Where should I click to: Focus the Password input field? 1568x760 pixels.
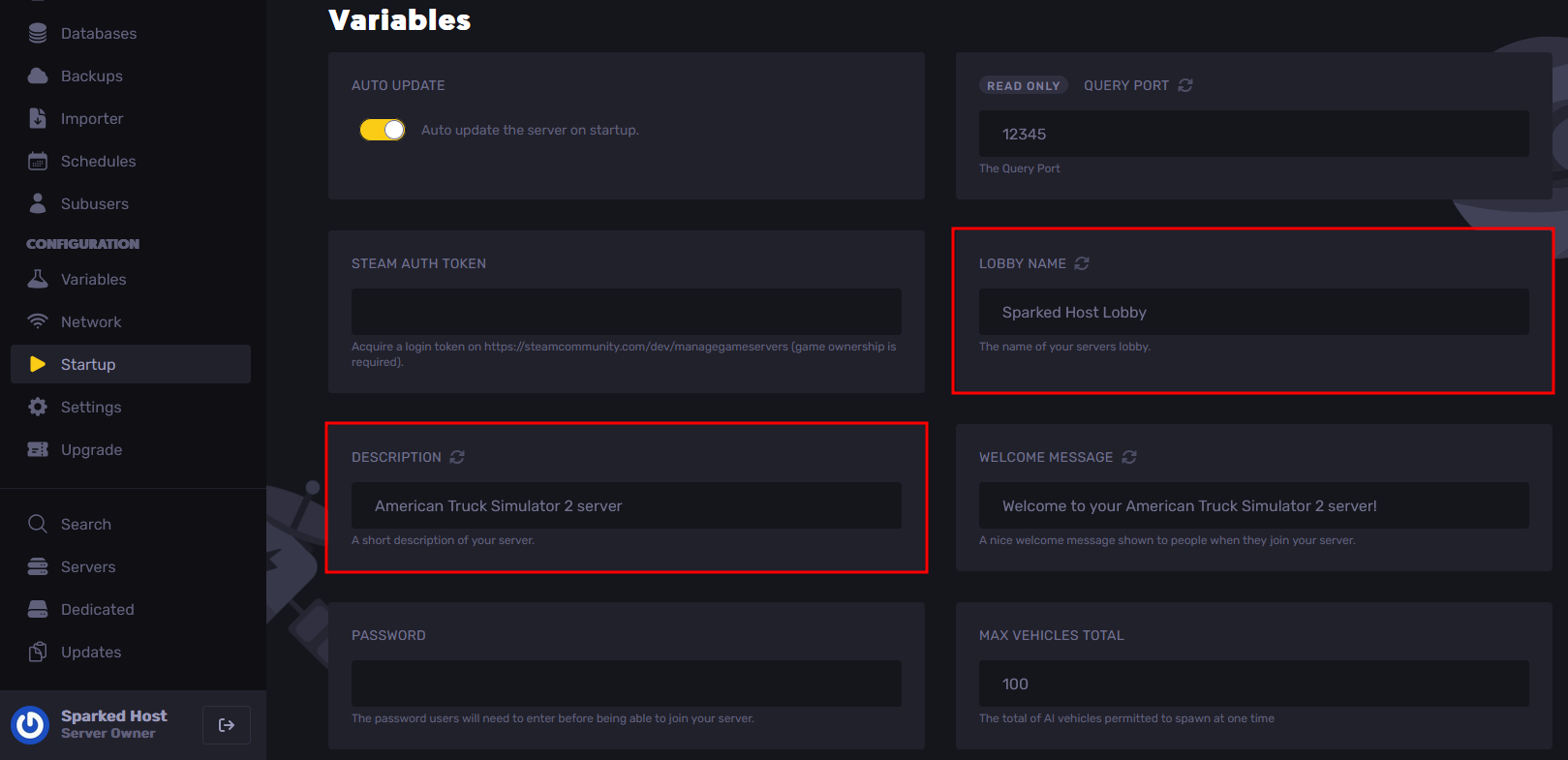626,684
